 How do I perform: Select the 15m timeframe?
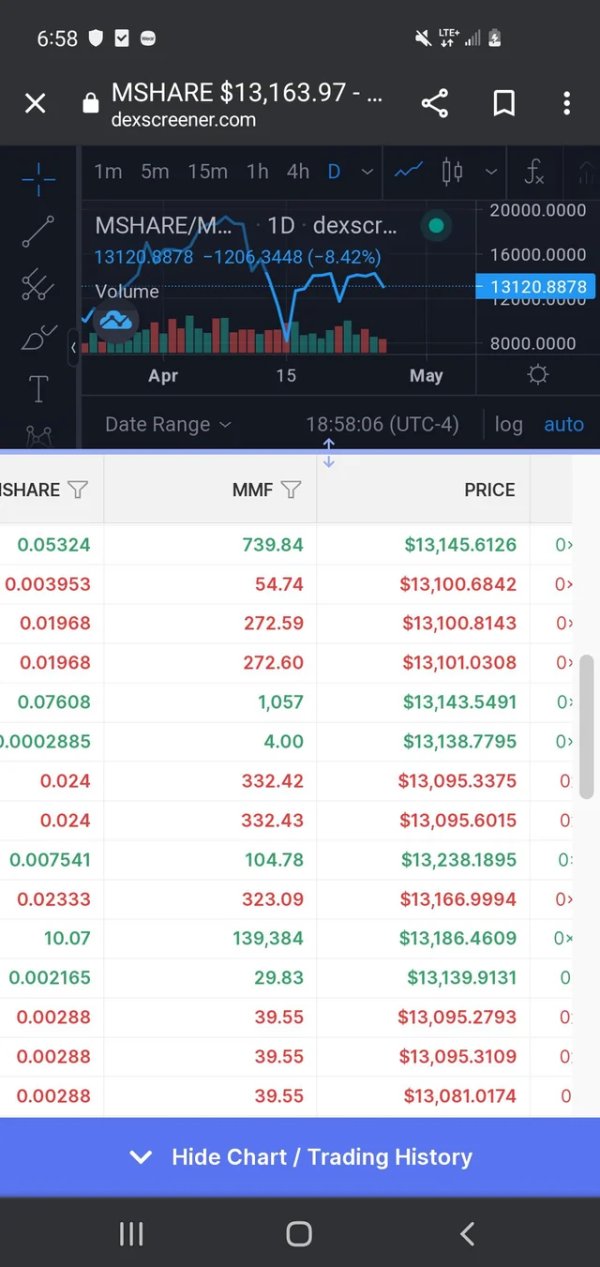(x=207, y=172)
